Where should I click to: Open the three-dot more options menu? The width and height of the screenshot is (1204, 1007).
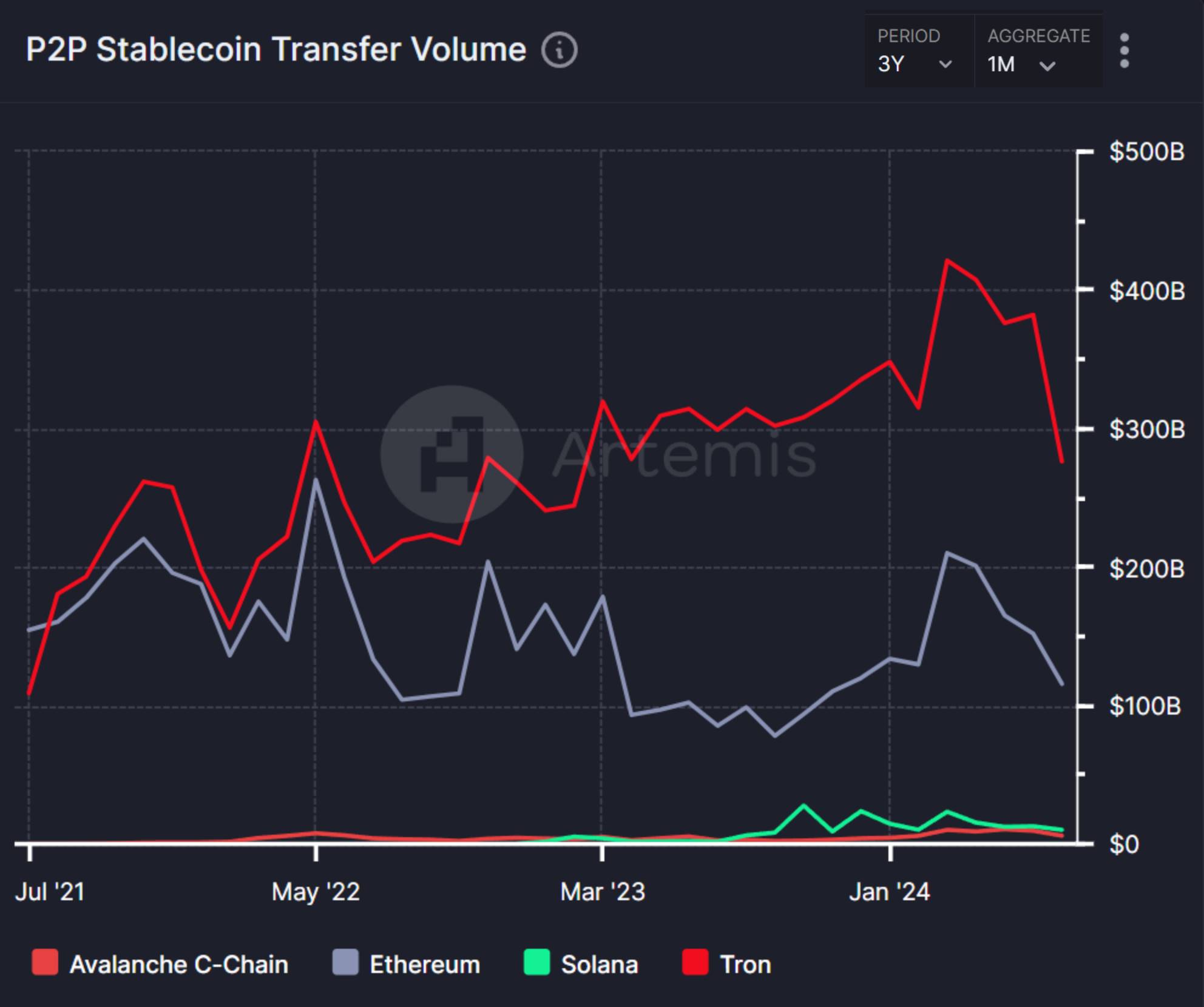(1124, 50)
